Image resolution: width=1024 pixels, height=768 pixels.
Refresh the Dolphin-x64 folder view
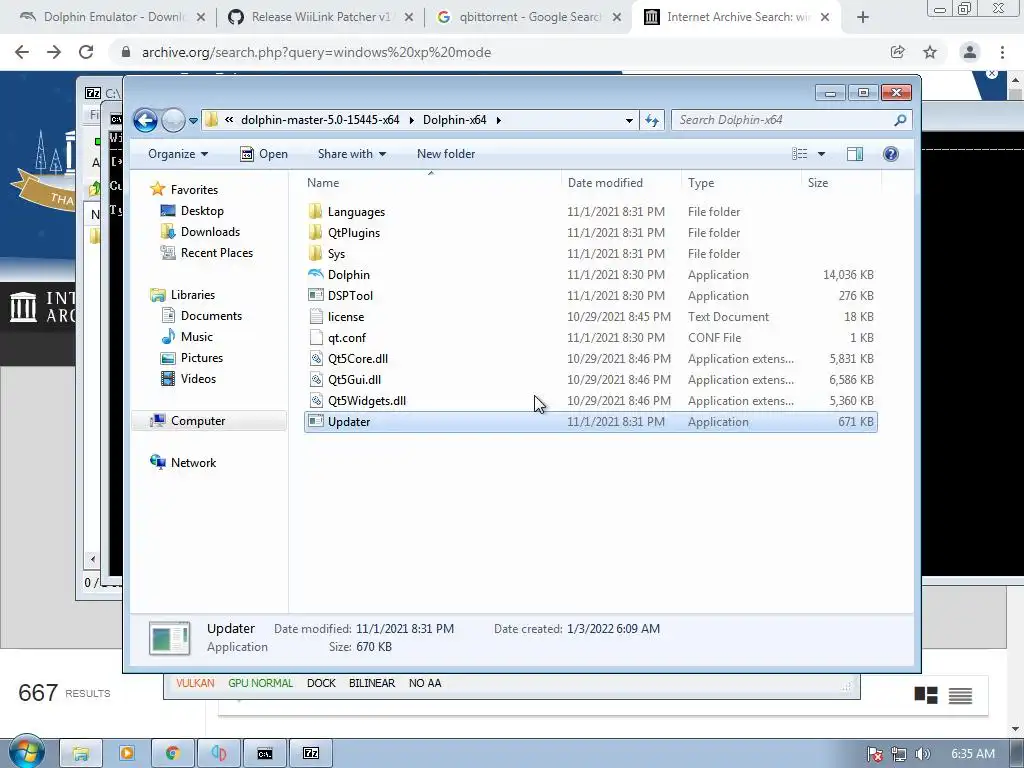coord(652,120)
